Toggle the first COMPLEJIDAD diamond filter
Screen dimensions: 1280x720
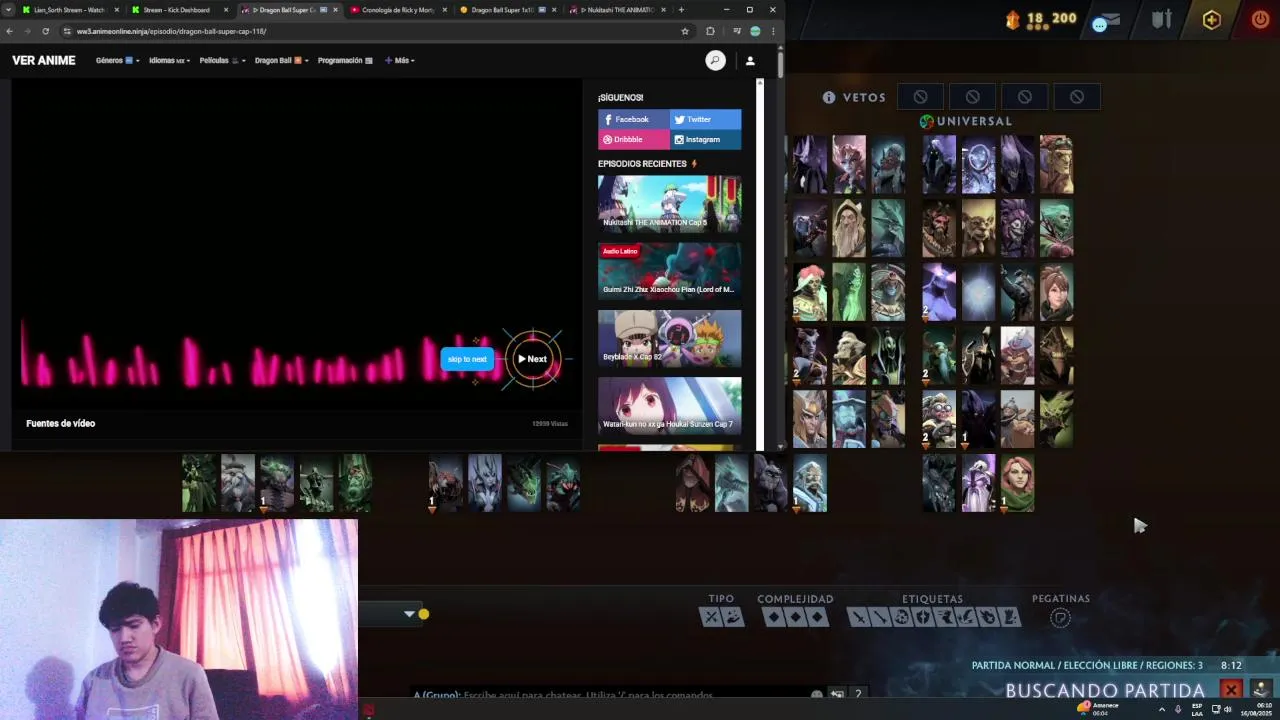[773, 617]
